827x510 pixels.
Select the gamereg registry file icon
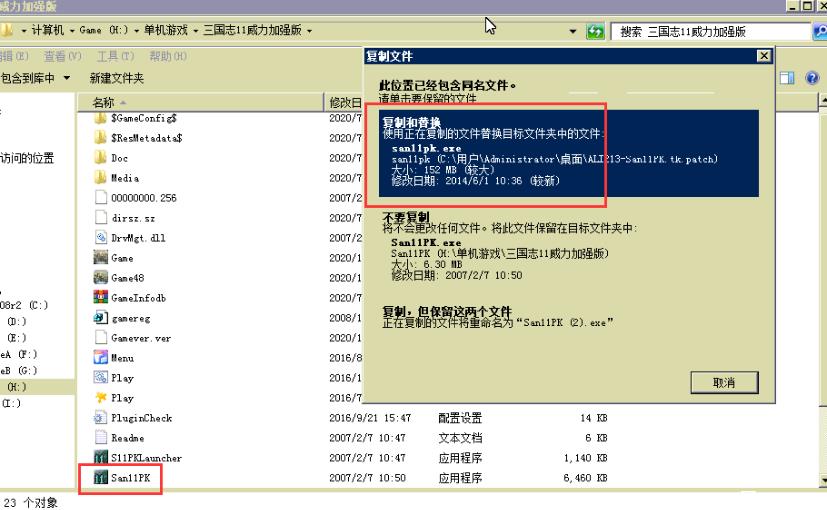100,317
